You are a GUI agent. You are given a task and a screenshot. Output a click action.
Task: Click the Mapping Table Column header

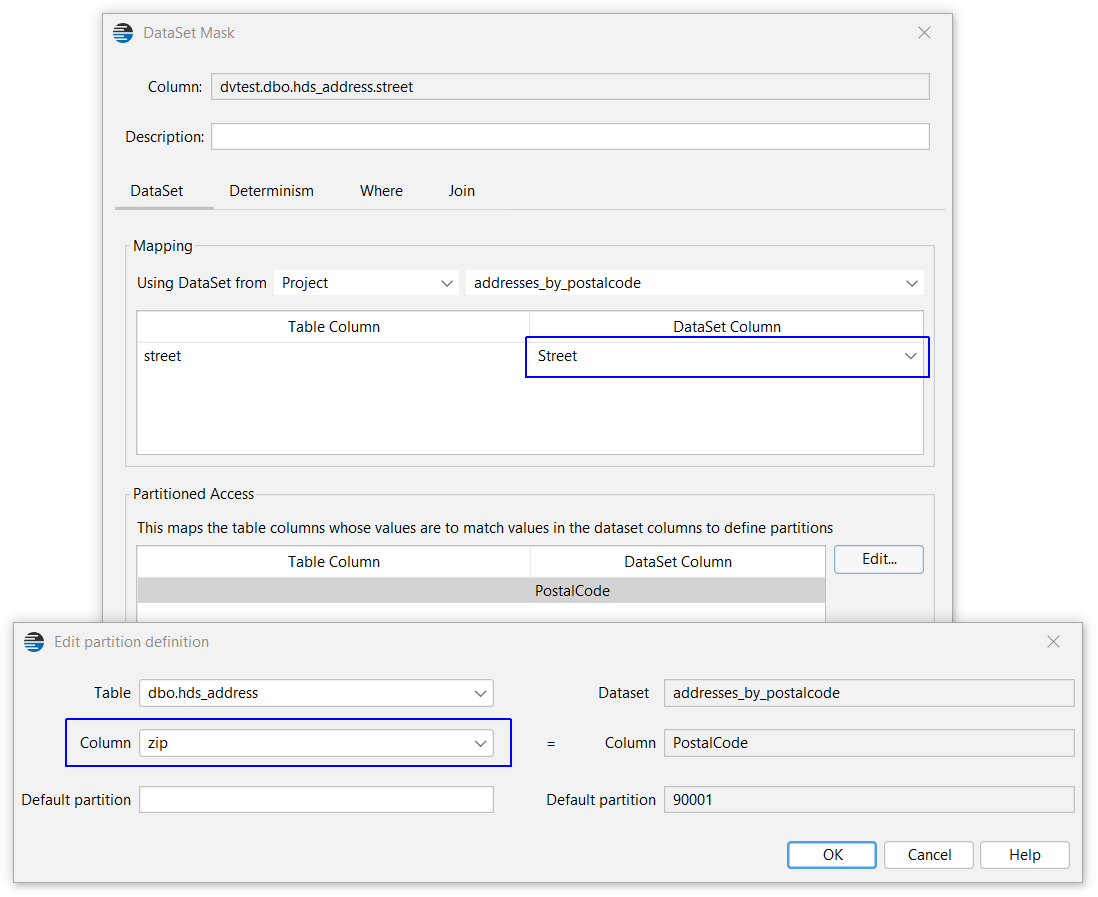click(x=333, y=327)
